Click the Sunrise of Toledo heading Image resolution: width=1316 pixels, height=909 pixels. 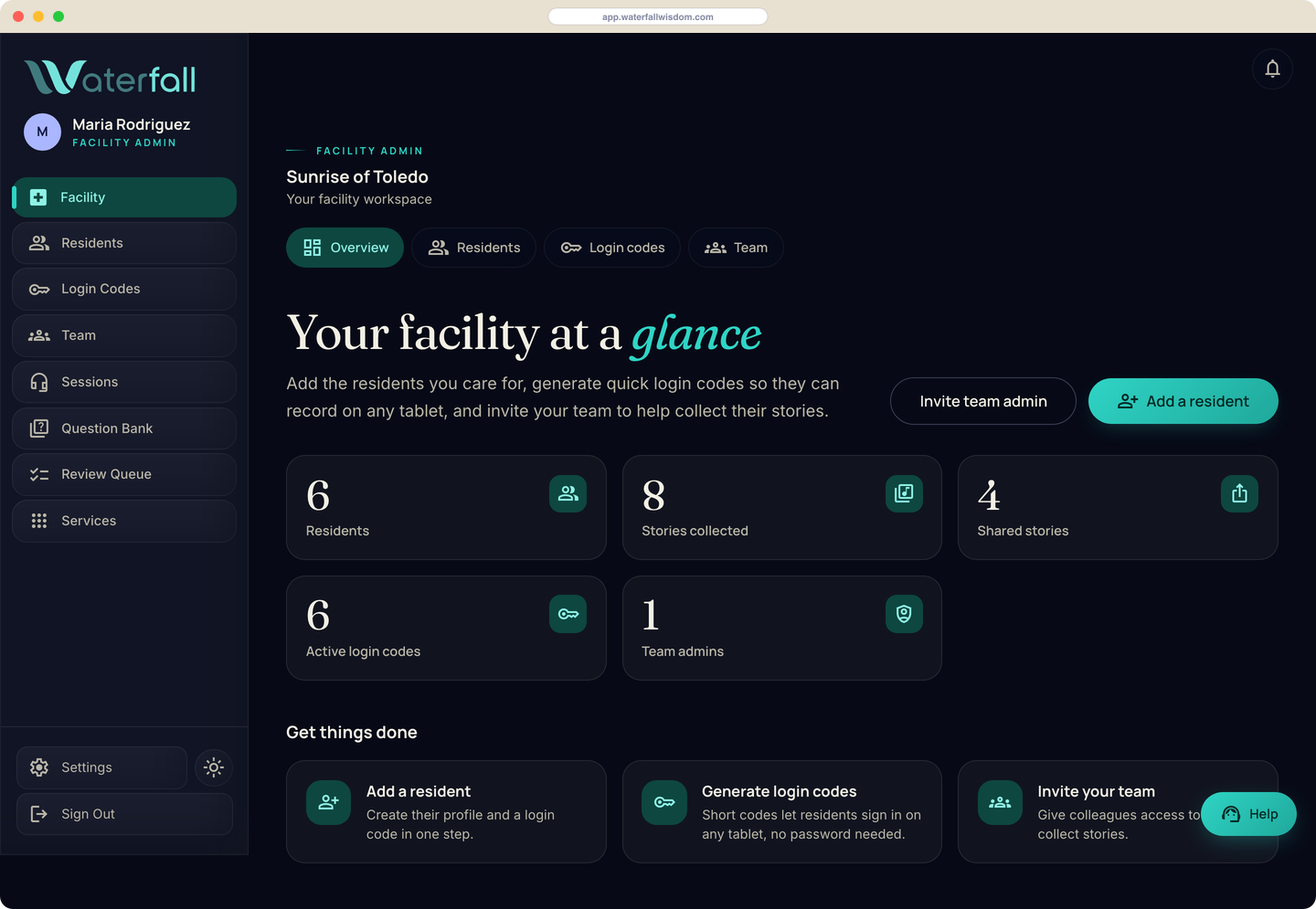pos(357,177)
